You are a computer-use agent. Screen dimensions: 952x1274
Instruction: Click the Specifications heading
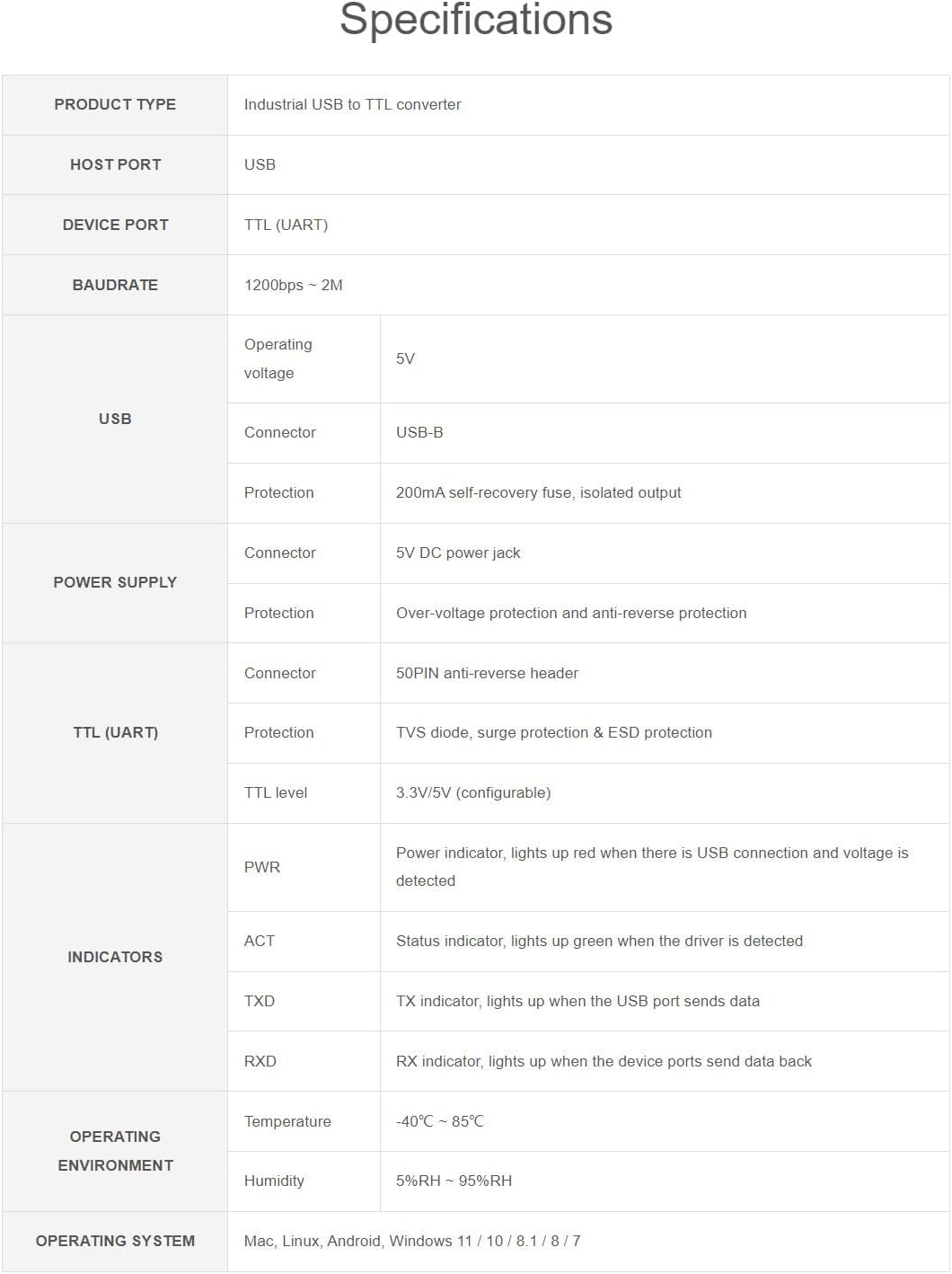pos(475,21)
